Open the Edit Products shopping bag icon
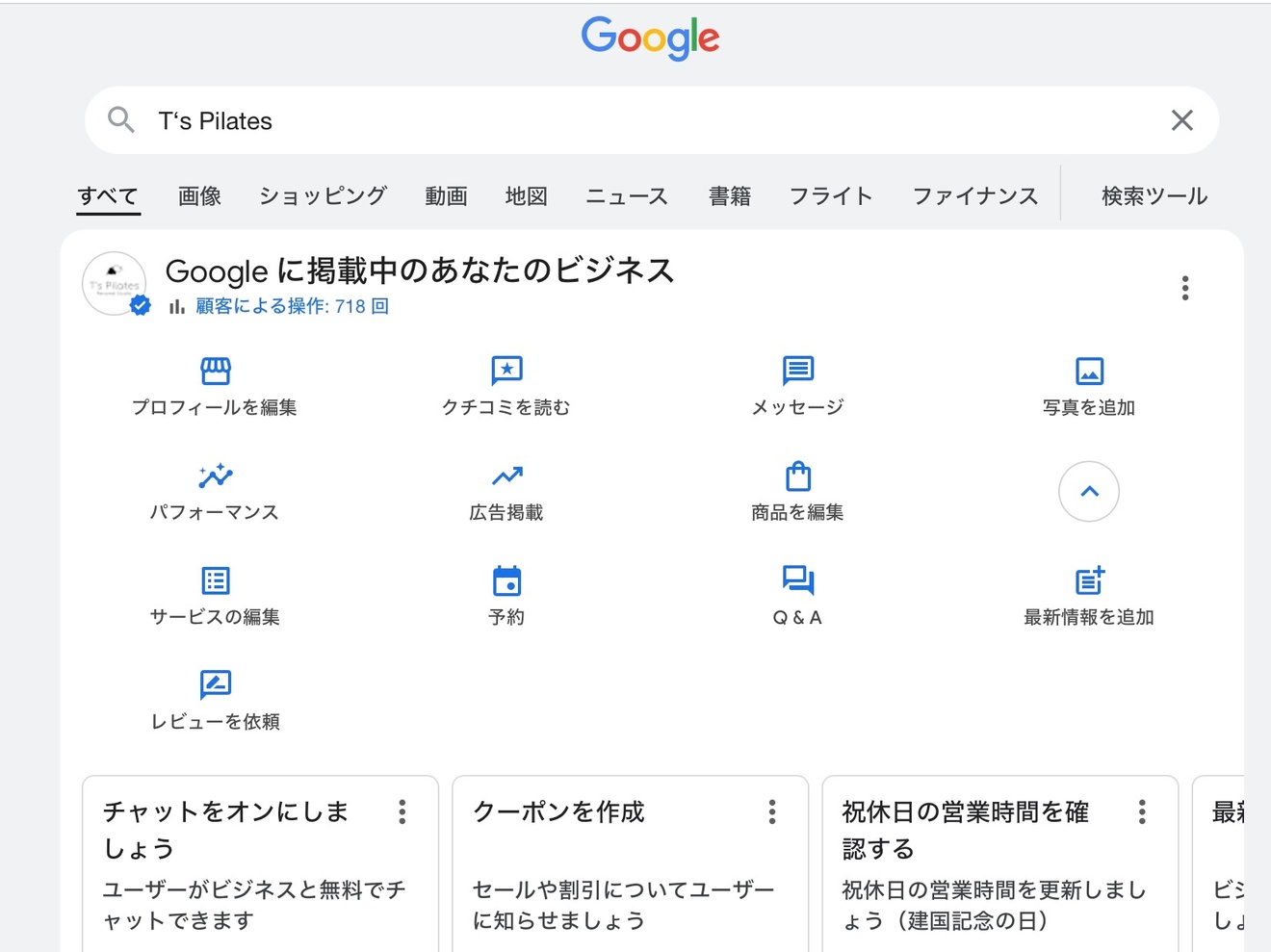This screenshot has width=1271, height=952. click(797, 476)
